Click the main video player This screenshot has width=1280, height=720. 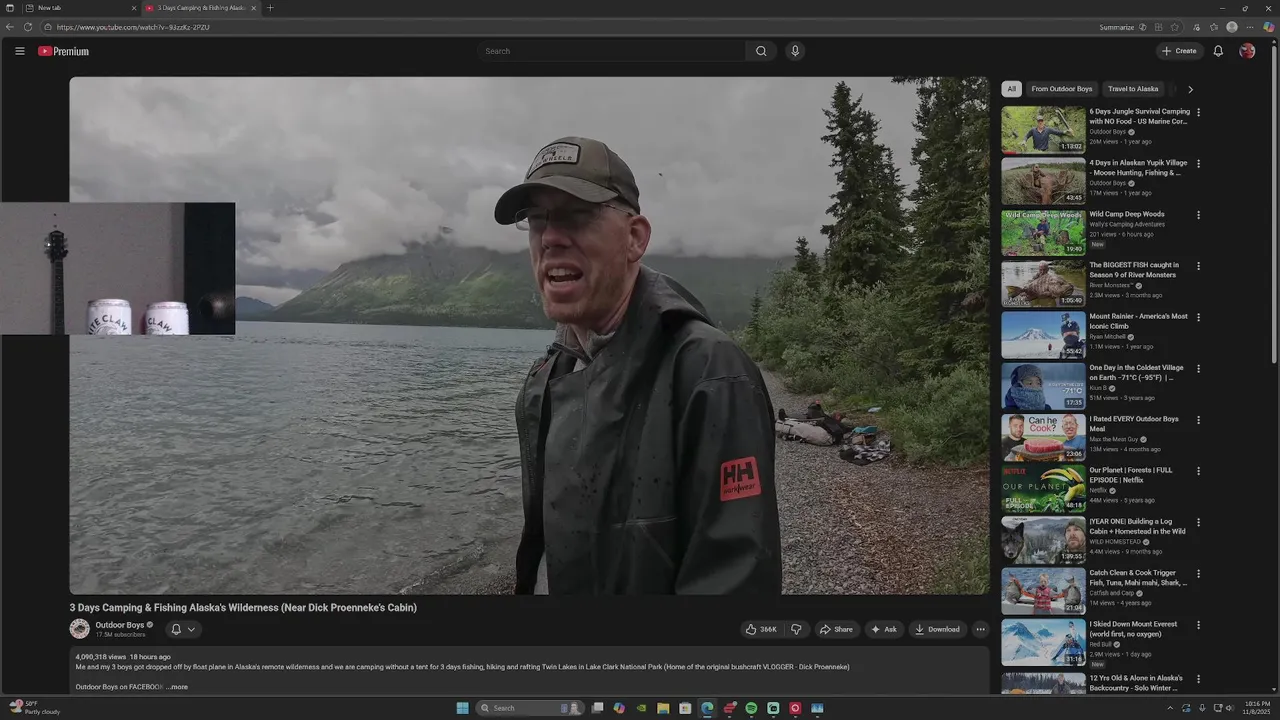pos(529,336)
